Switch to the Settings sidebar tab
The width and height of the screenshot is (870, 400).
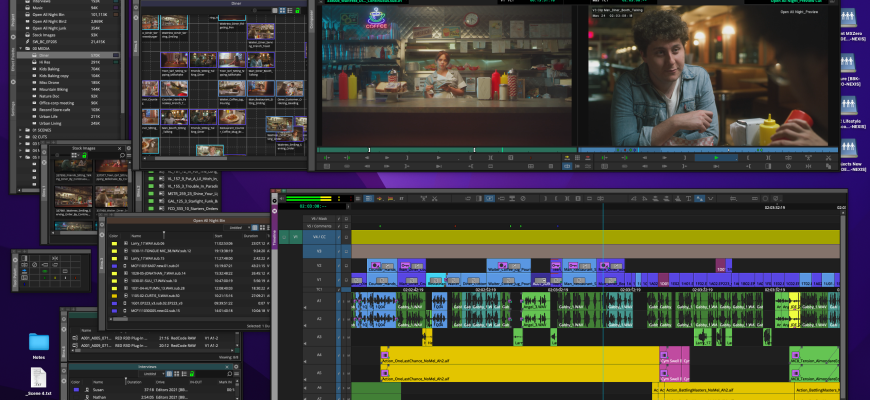coord(13,107)
